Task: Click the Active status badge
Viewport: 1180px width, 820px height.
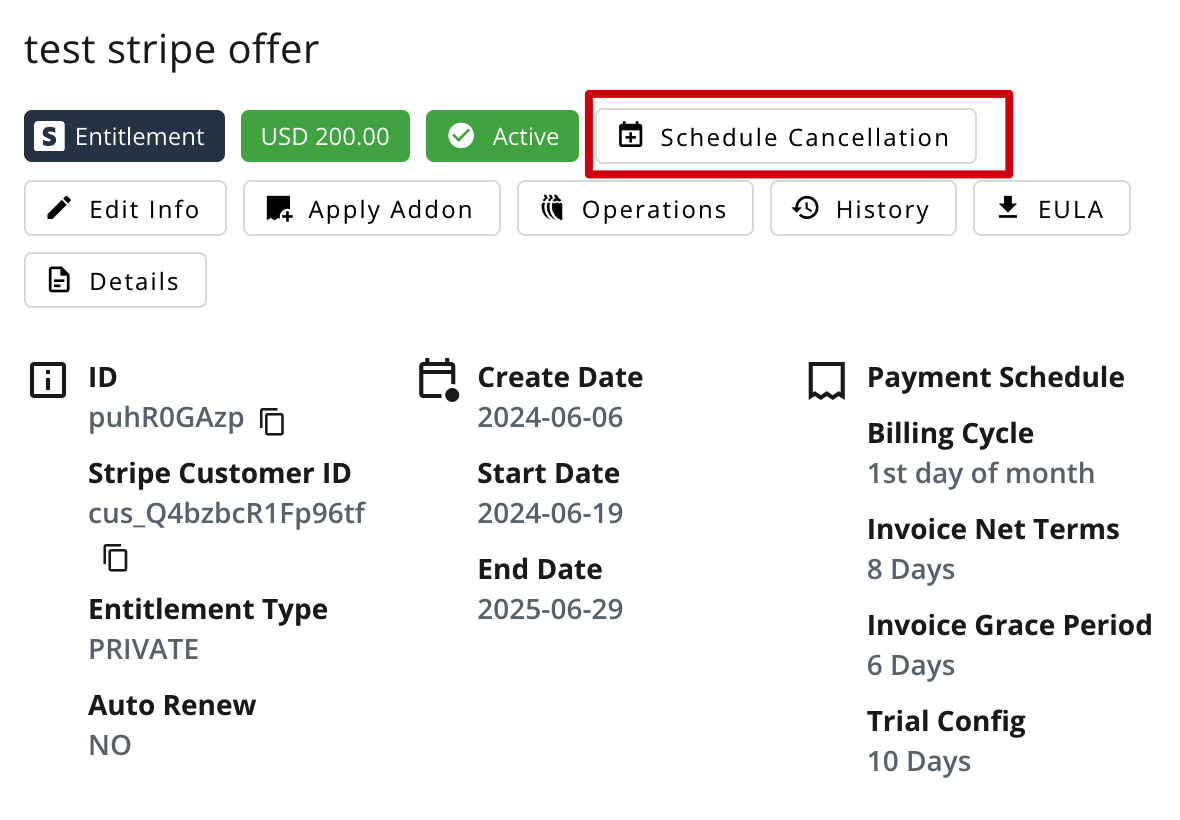Action: (502, 136)
